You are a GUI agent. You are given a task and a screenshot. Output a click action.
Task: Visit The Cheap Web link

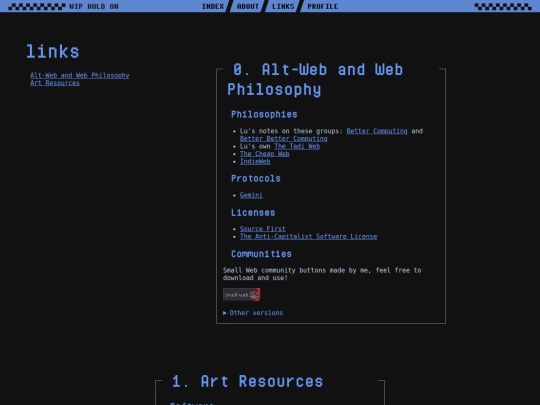pos(264,154)
